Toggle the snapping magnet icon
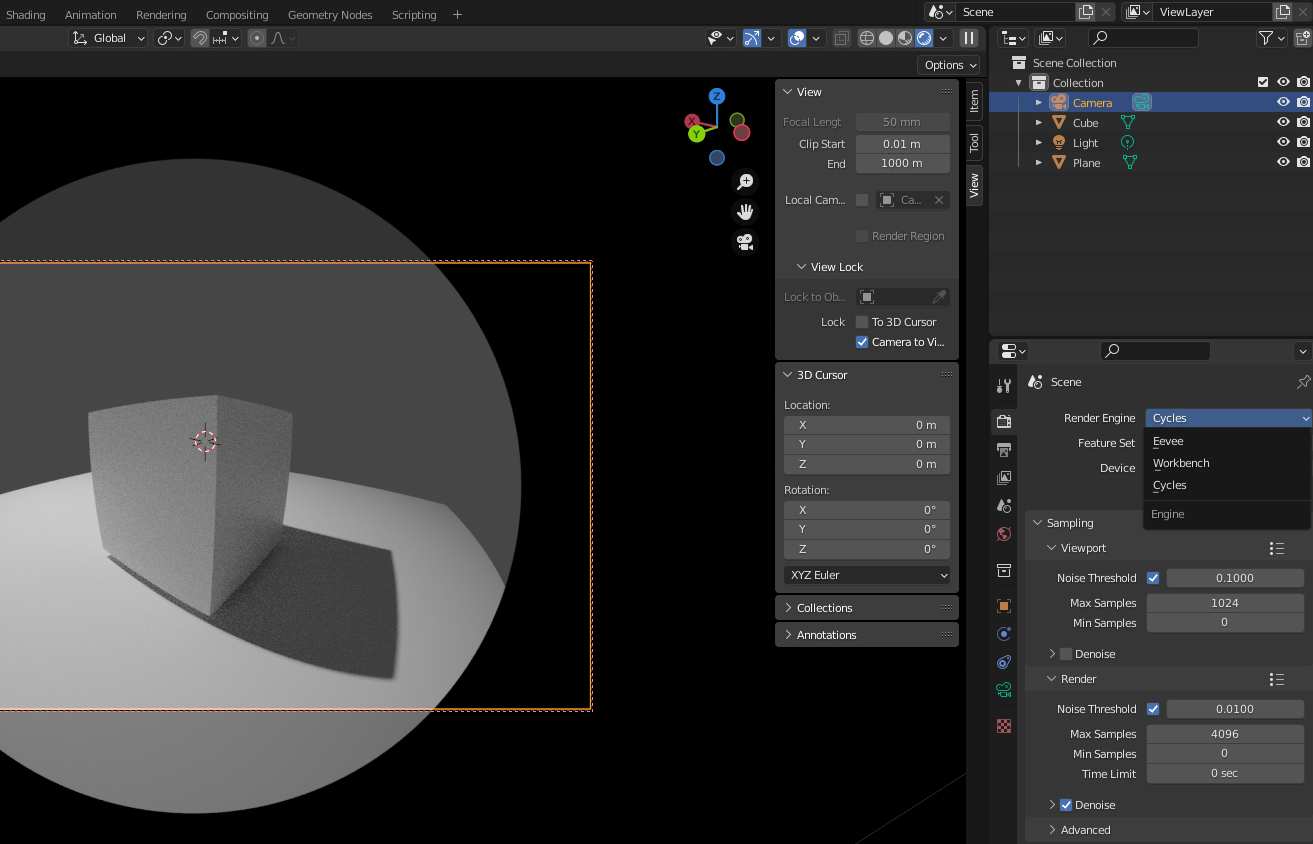This screenshot has width=1313, height=844. tap(200, 38)
